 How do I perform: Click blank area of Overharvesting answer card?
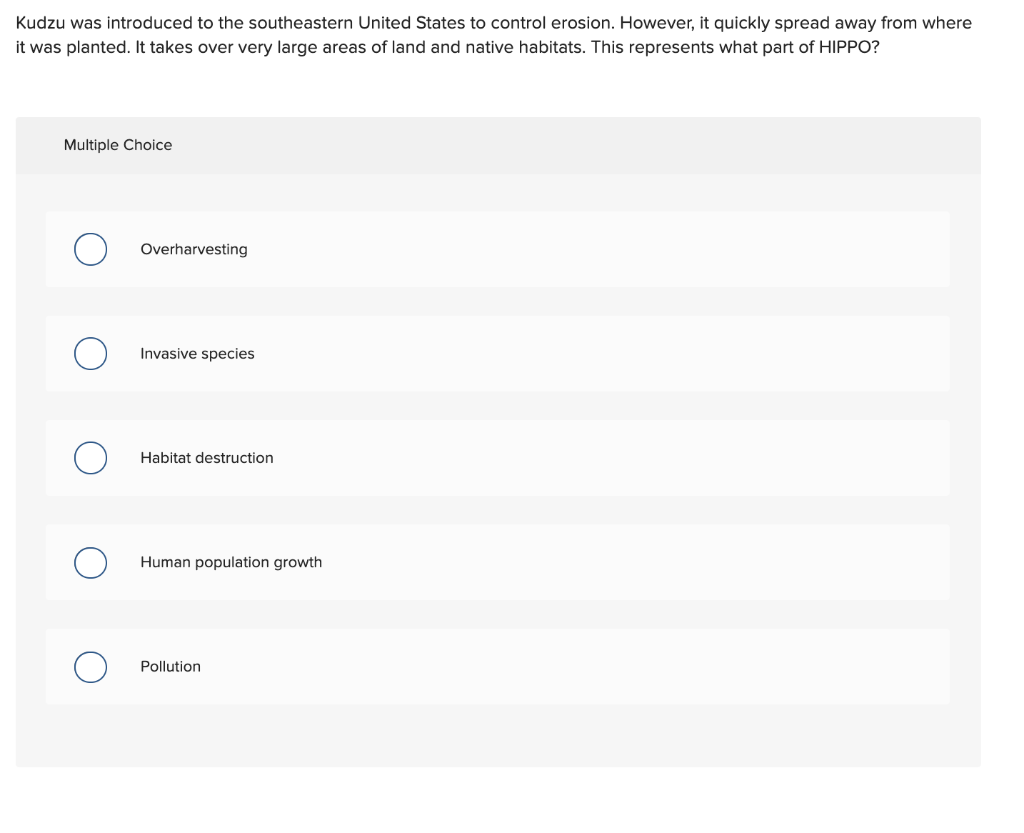(588, 249)
